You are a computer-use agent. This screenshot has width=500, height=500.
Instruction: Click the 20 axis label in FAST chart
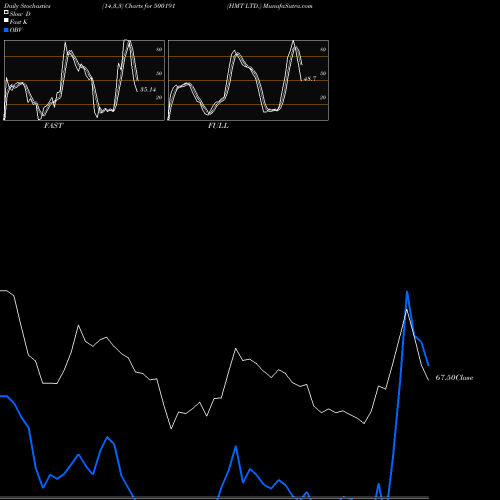159,97
